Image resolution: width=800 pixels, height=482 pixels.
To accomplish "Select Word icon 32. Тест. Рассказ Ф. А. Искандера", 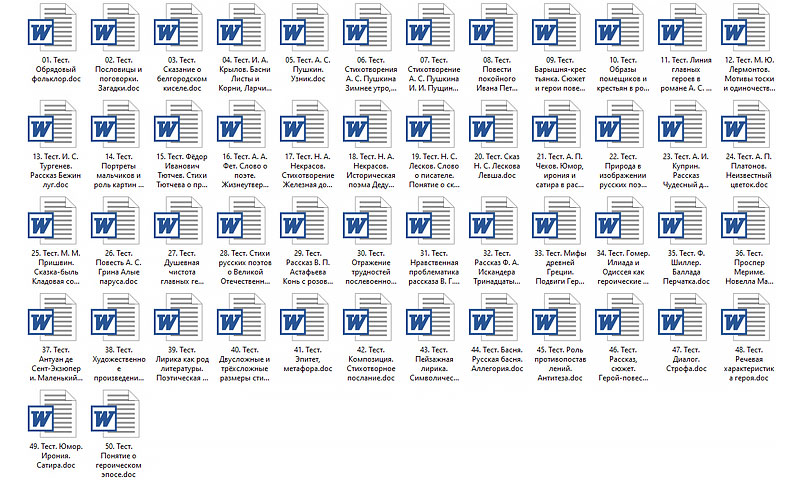I will point(493,221).
